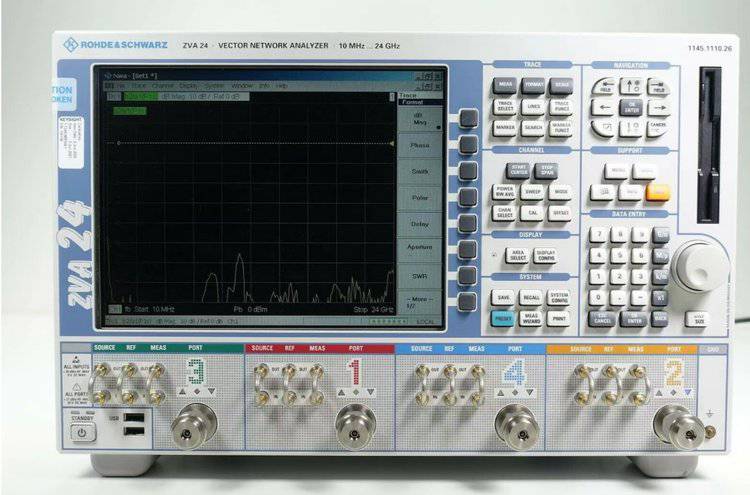Viewport: 750px width, 495px height.
Task: Hit the previous-field key in Navigation
Action: [x=605, y=87]
